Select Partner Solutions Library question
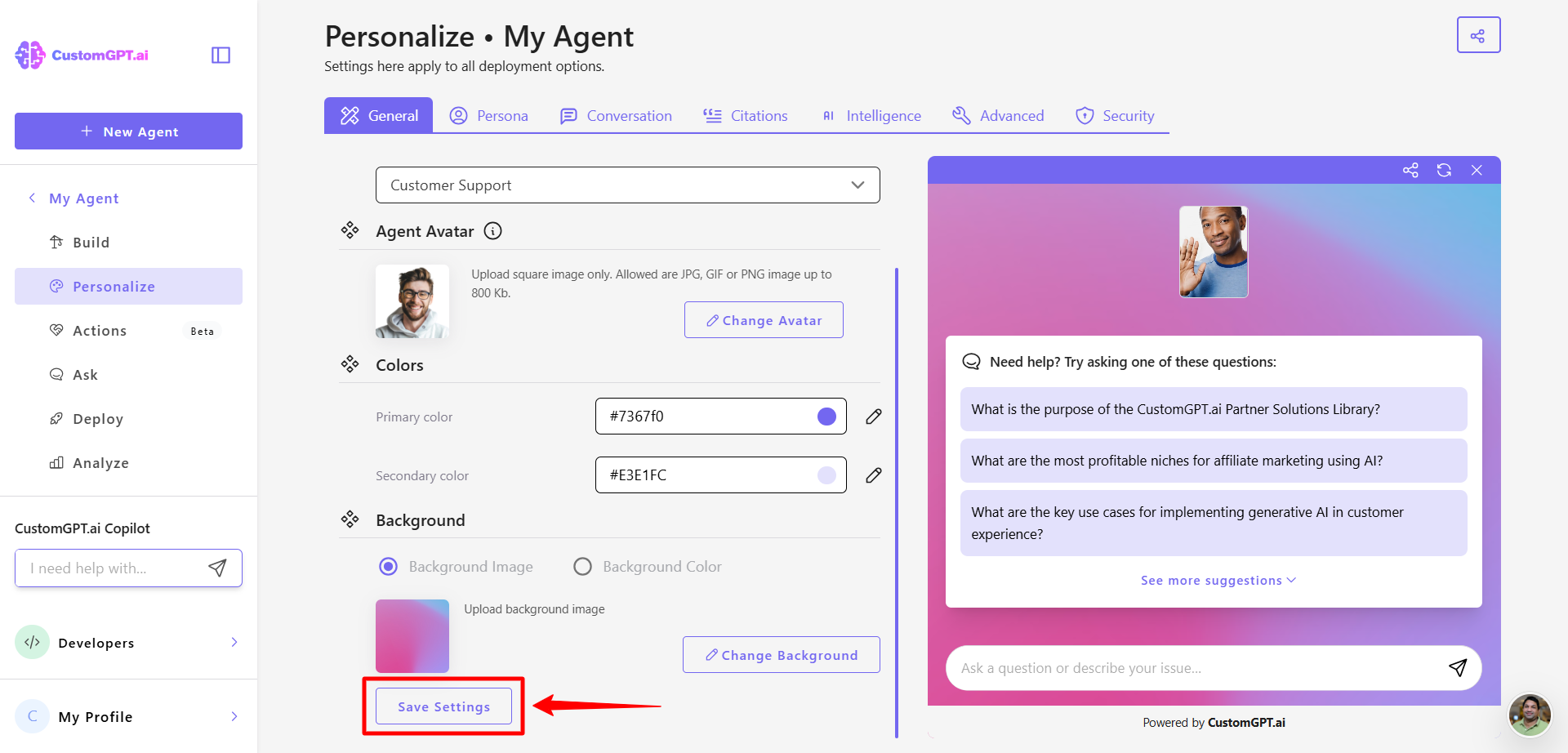This screenshot has height=753, width=1568. pos(1214,409)
